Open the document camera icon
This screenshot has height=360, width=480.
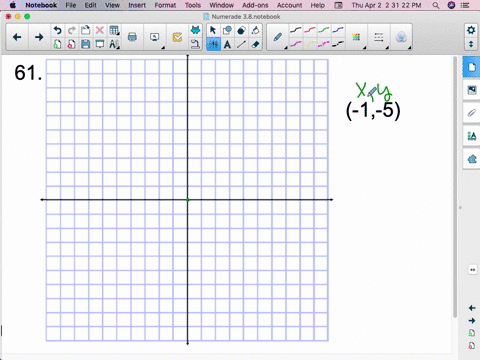click(195, 44)
